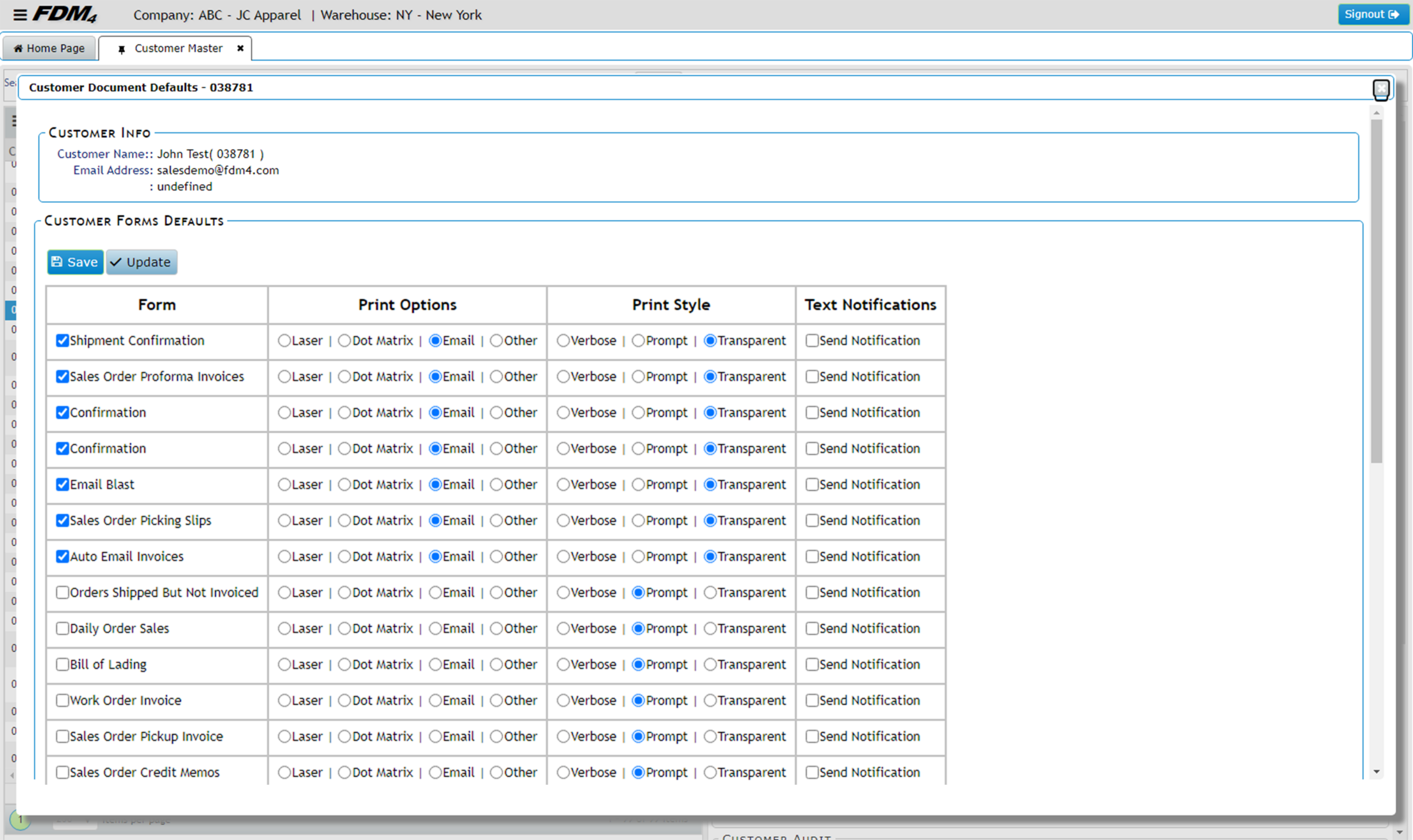Viewport: 1413px width, 840px height.
Task: Enable the Work Order Invoice form
Action: click(x=62, y=700)
